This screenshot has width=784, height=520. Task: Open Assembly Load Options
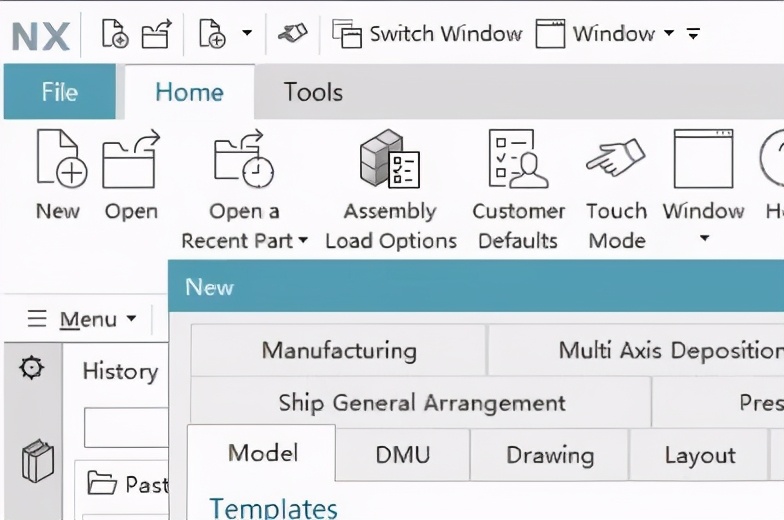click(x=391, y=190)
